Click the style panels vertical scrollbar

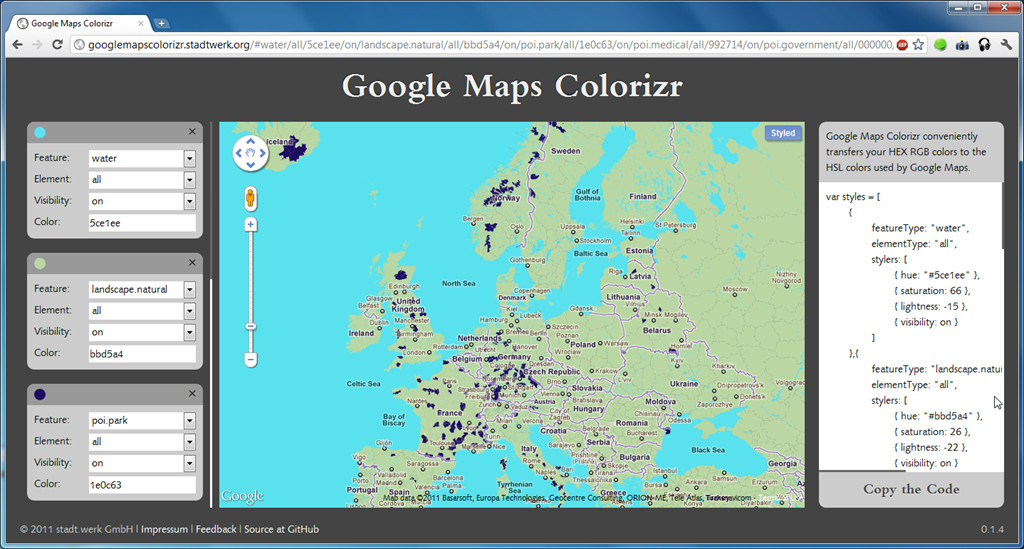coord(211,392)
